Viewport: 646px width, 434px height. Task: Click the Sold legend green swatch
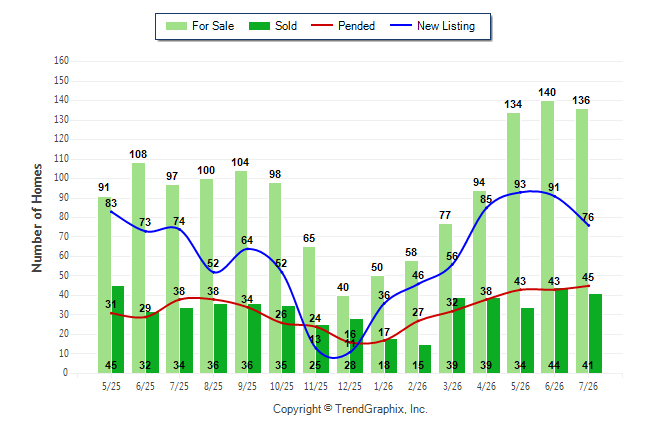(x=260, y=26)
